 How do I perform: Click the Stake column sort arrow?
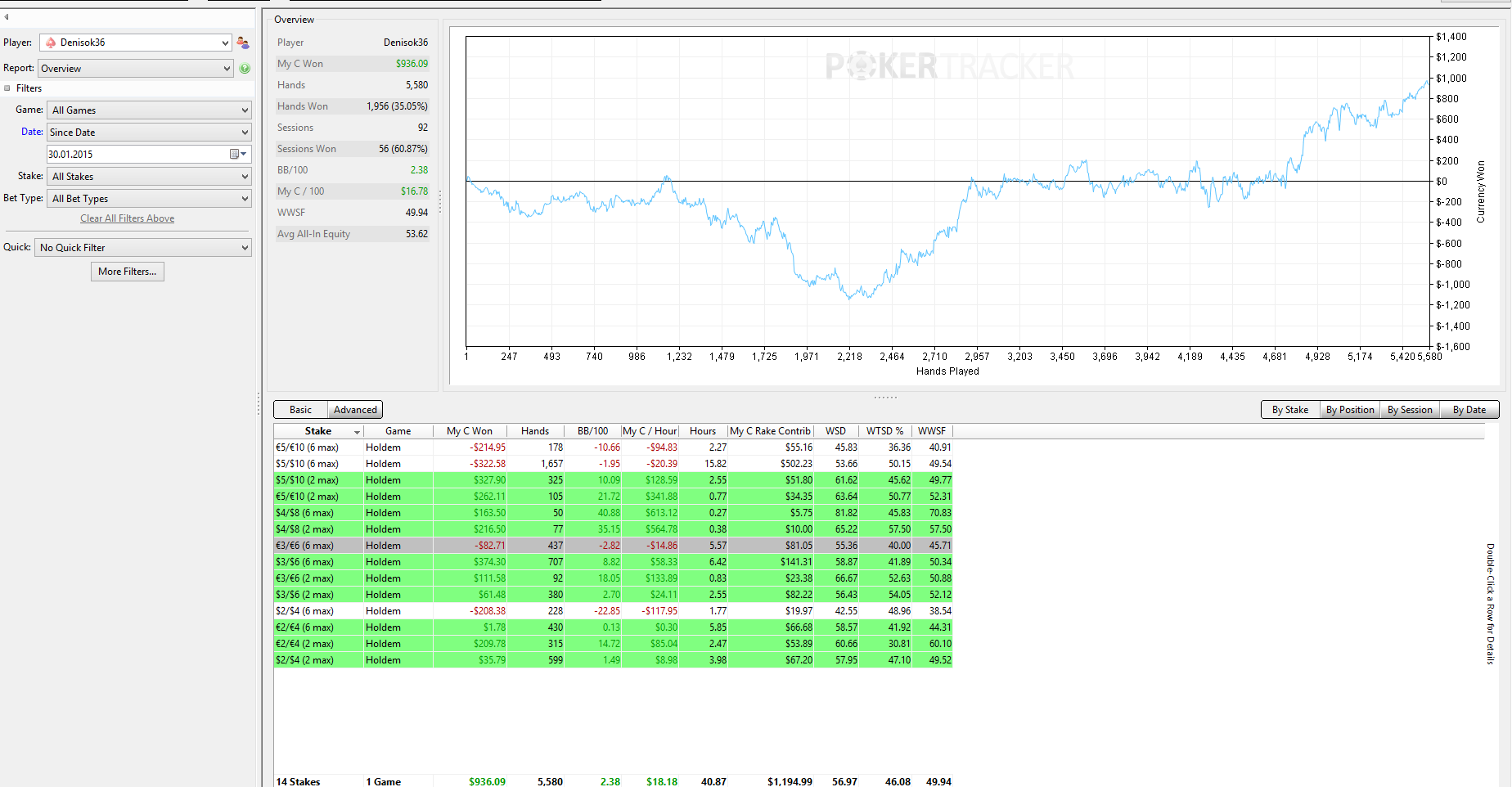357,432
